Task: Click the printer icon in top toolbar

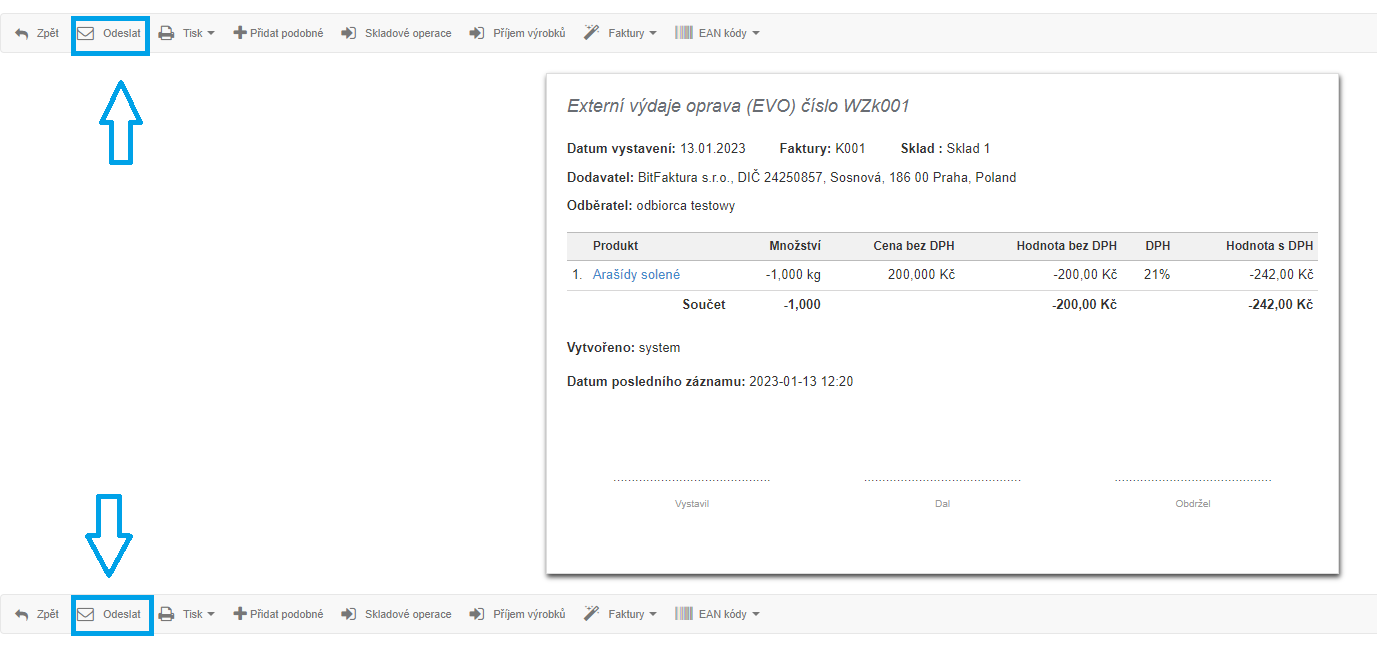Action: click(x=167, y=33)
